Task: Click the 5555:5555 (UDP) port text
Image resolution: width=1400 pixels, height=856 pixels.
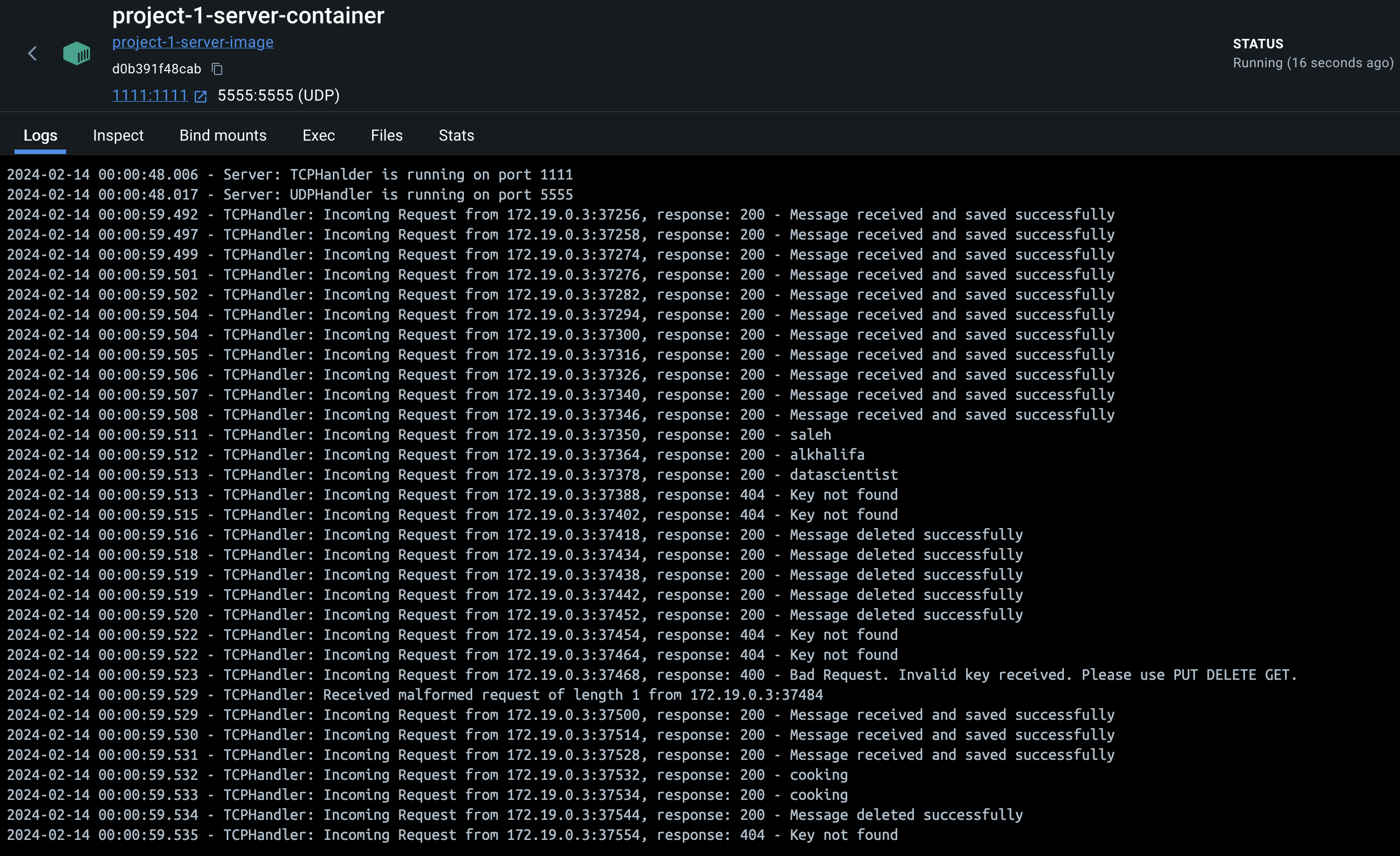Action: pyautogui.click(x=278, y=96)
